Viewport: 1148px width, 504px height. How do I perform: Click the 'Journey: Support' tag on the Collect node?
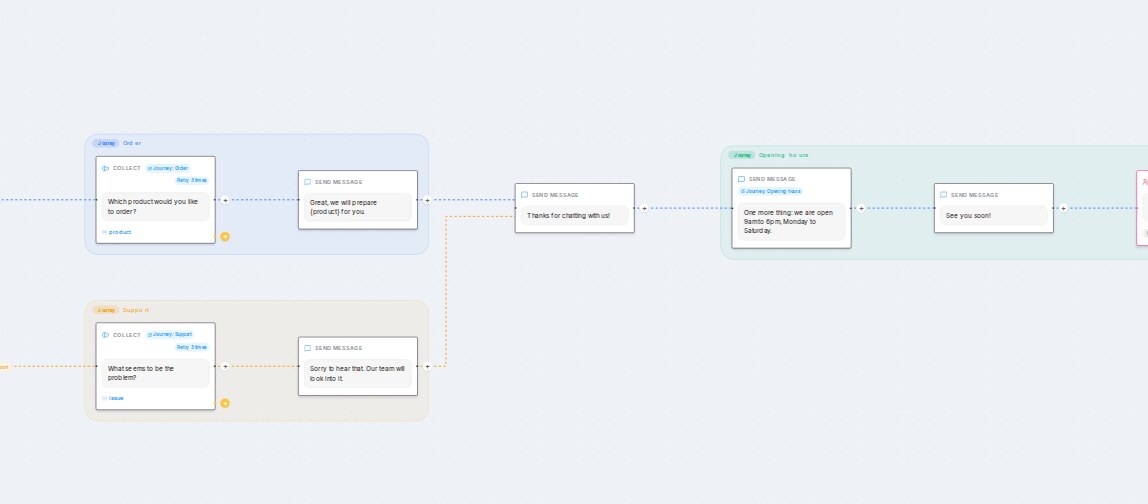(170, 335)
